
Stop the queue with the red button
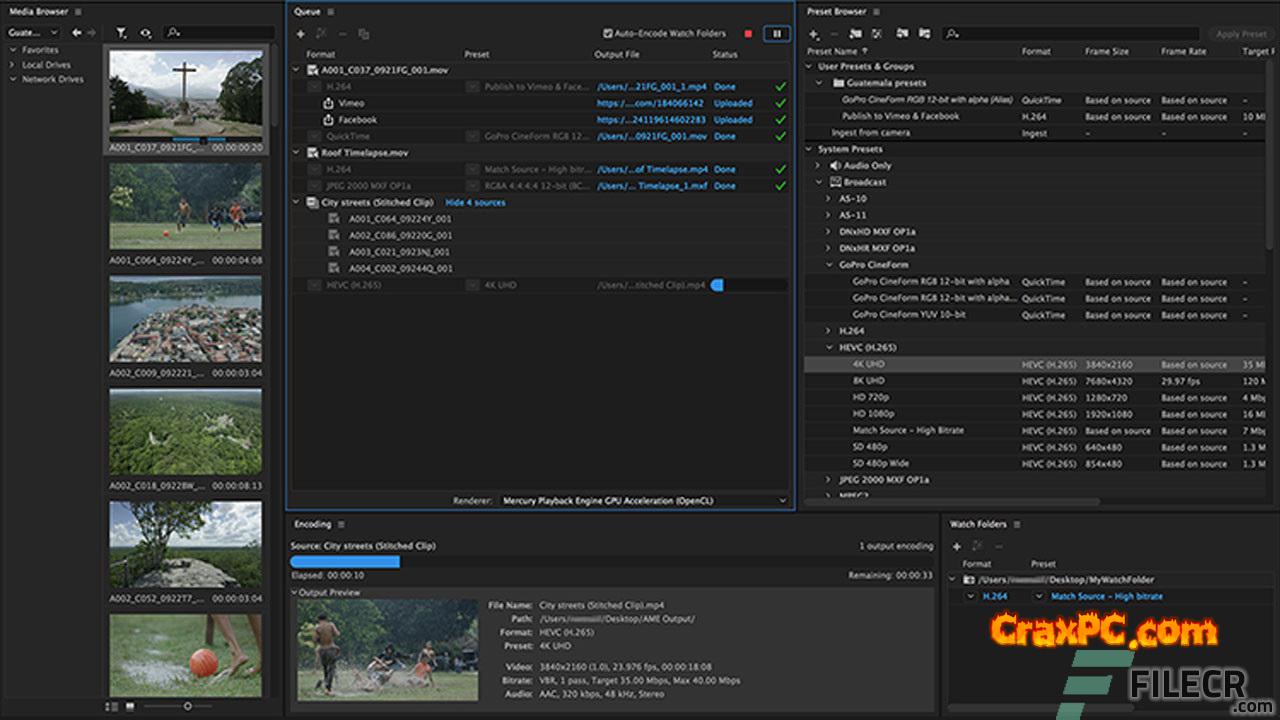[x=748, y=34]
